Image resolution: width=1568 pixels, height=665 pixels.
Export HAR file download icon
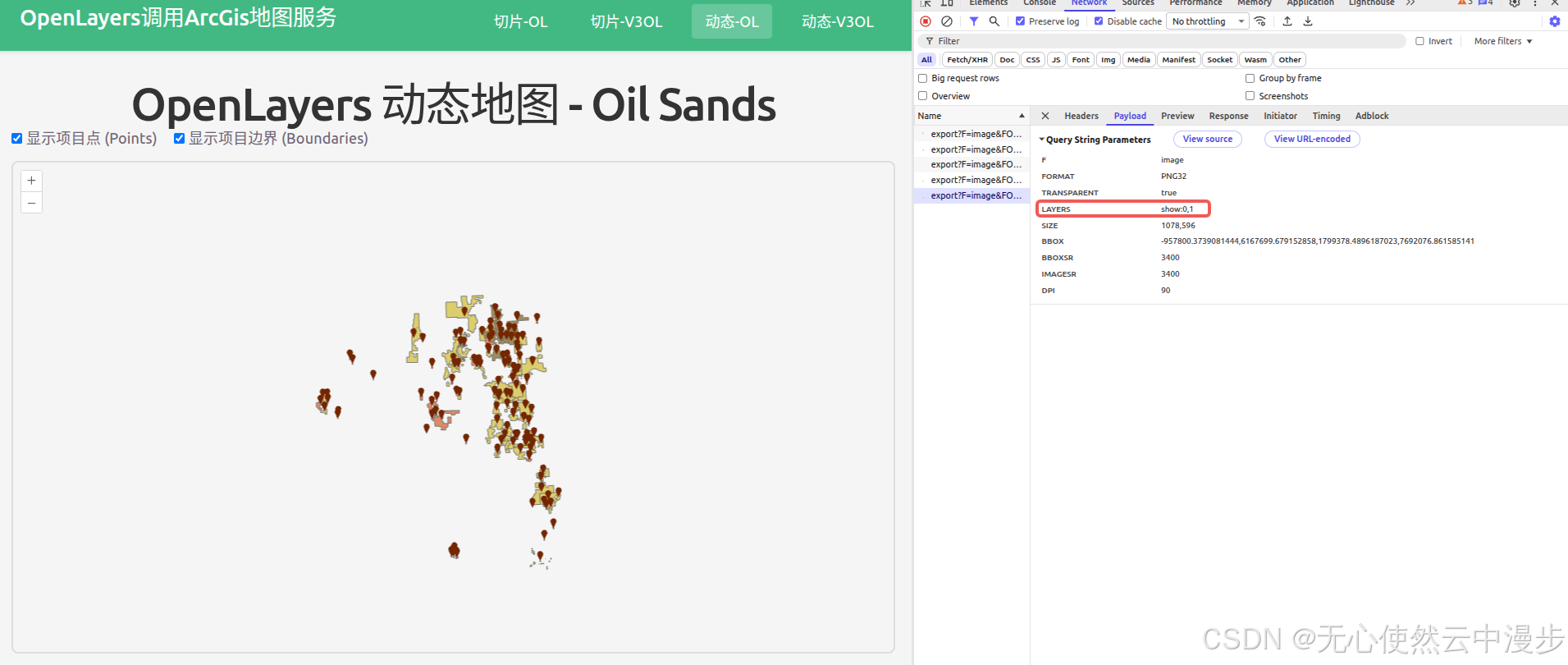(1308, 21)
